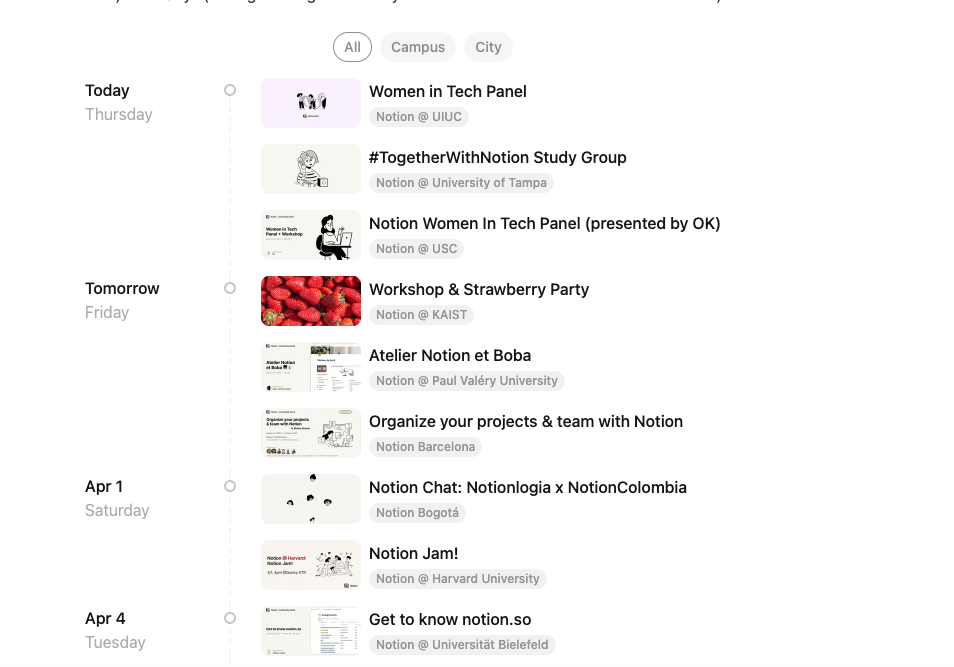Click the Atelier Notion et Boba thumbnail
This screenshot has height=667, width=954.
coord(311,367)
